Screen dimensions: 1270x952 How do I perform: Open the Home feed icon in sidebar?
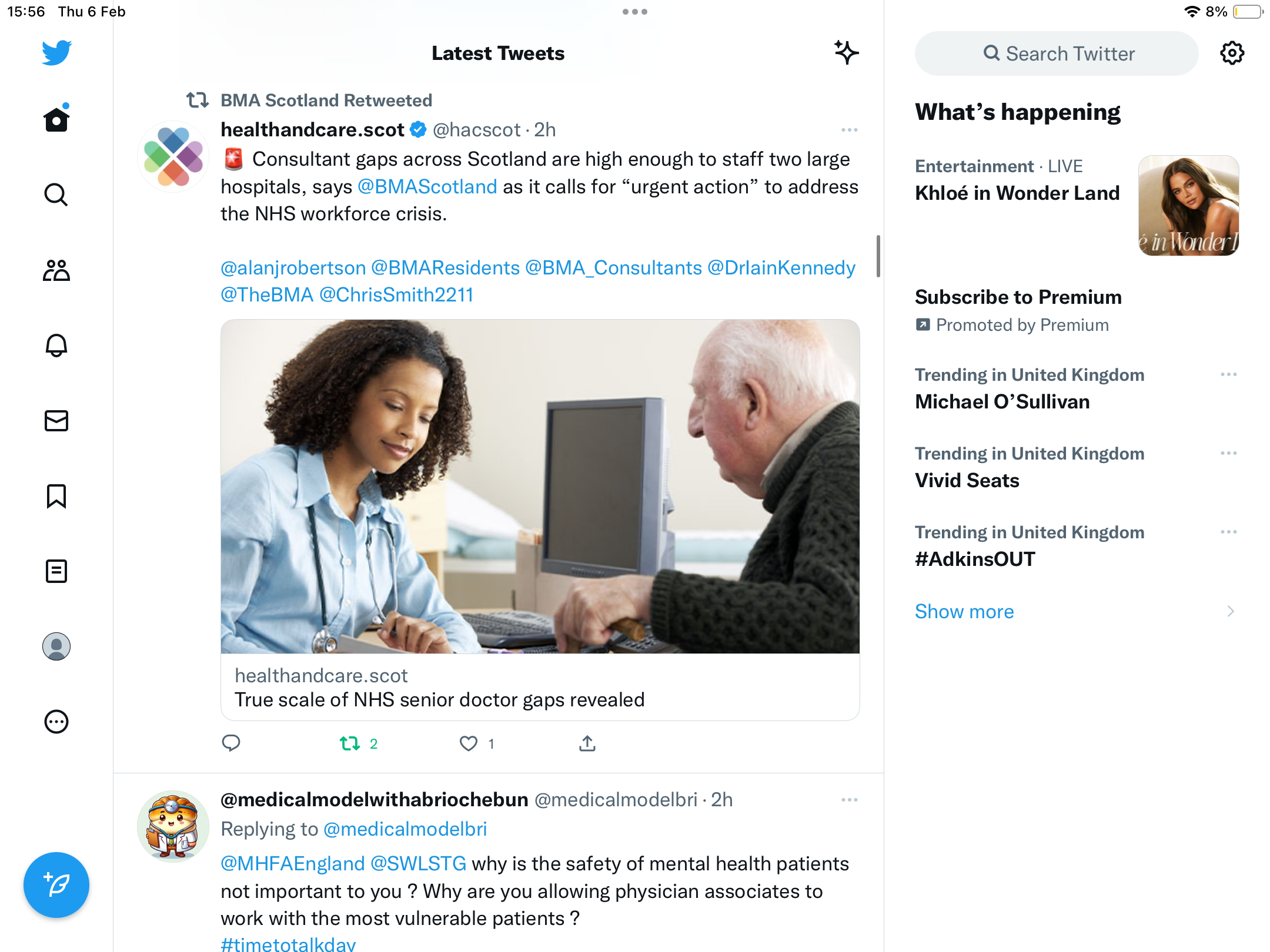(56, 119)
